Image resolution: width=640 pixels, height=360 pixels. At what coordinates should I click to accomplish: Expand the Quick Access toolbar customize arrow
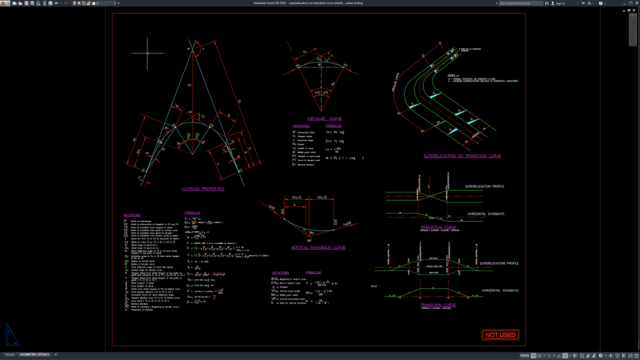coord(118,3)
